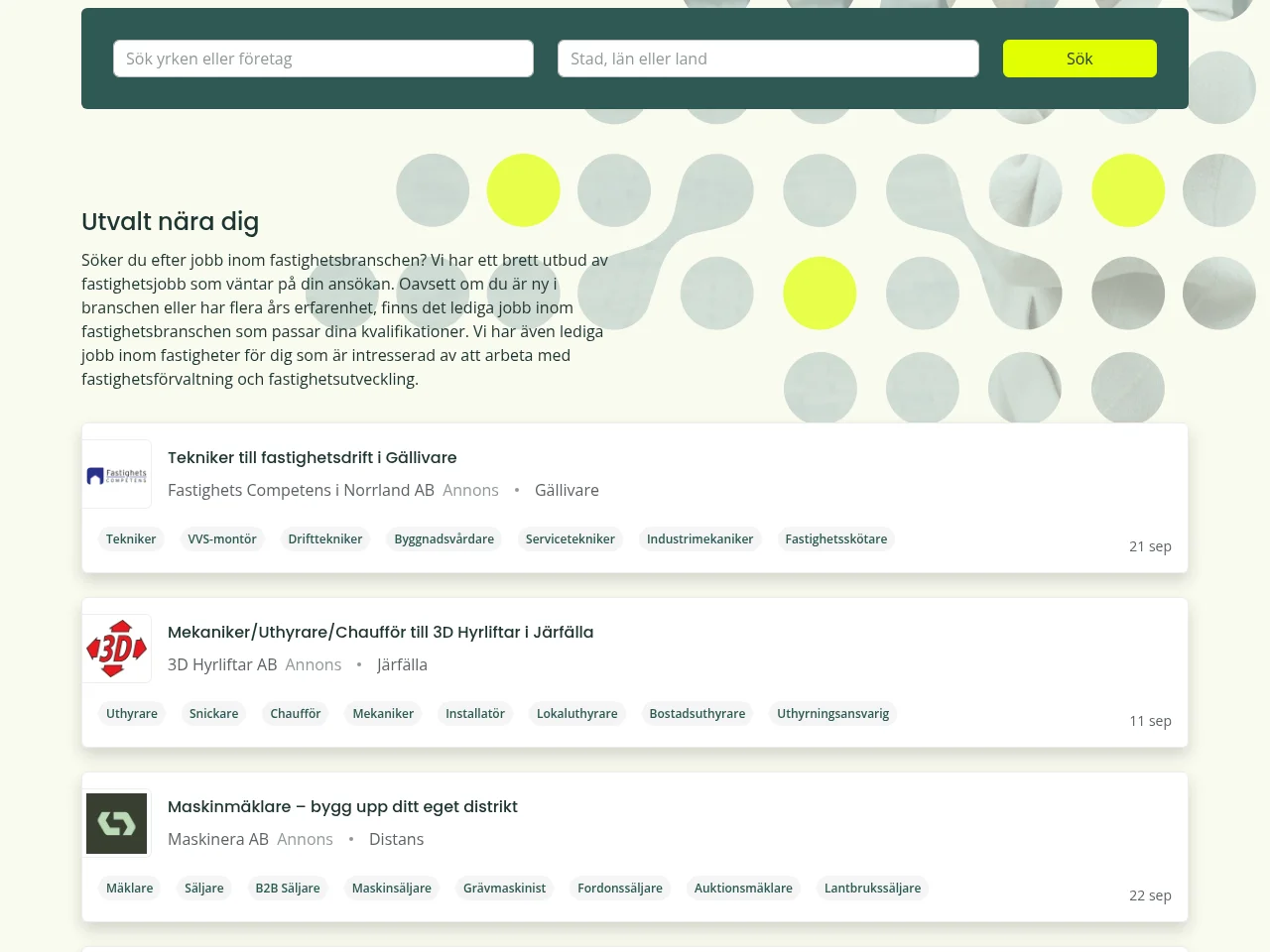This screenshot has height=952, width=1270.
Task: Select the 'Fastighetsskötare' tag
Action: (836, 539)
